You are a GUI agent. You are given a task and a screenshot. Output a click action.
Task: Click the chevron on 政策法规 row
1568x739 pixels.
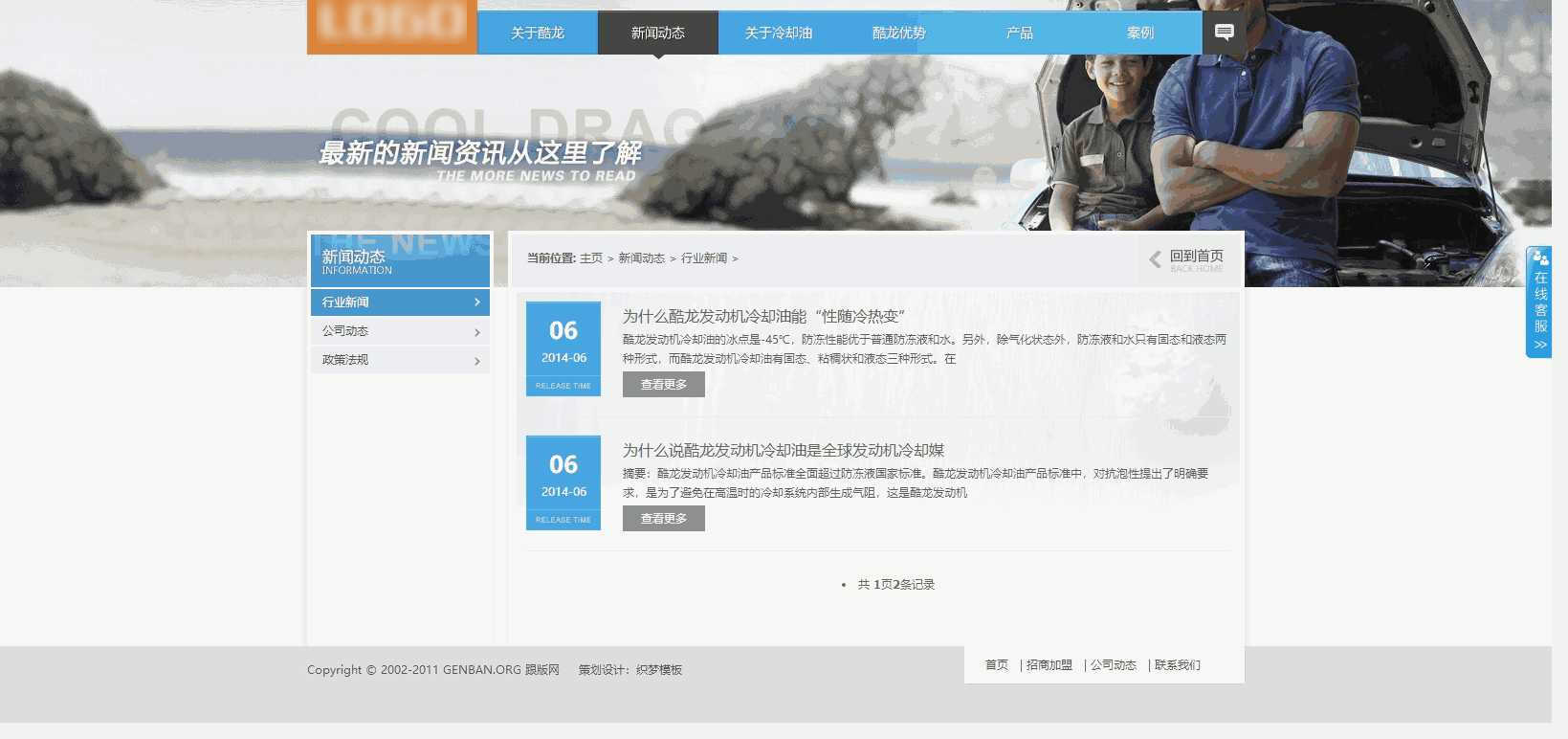[476, 361]
